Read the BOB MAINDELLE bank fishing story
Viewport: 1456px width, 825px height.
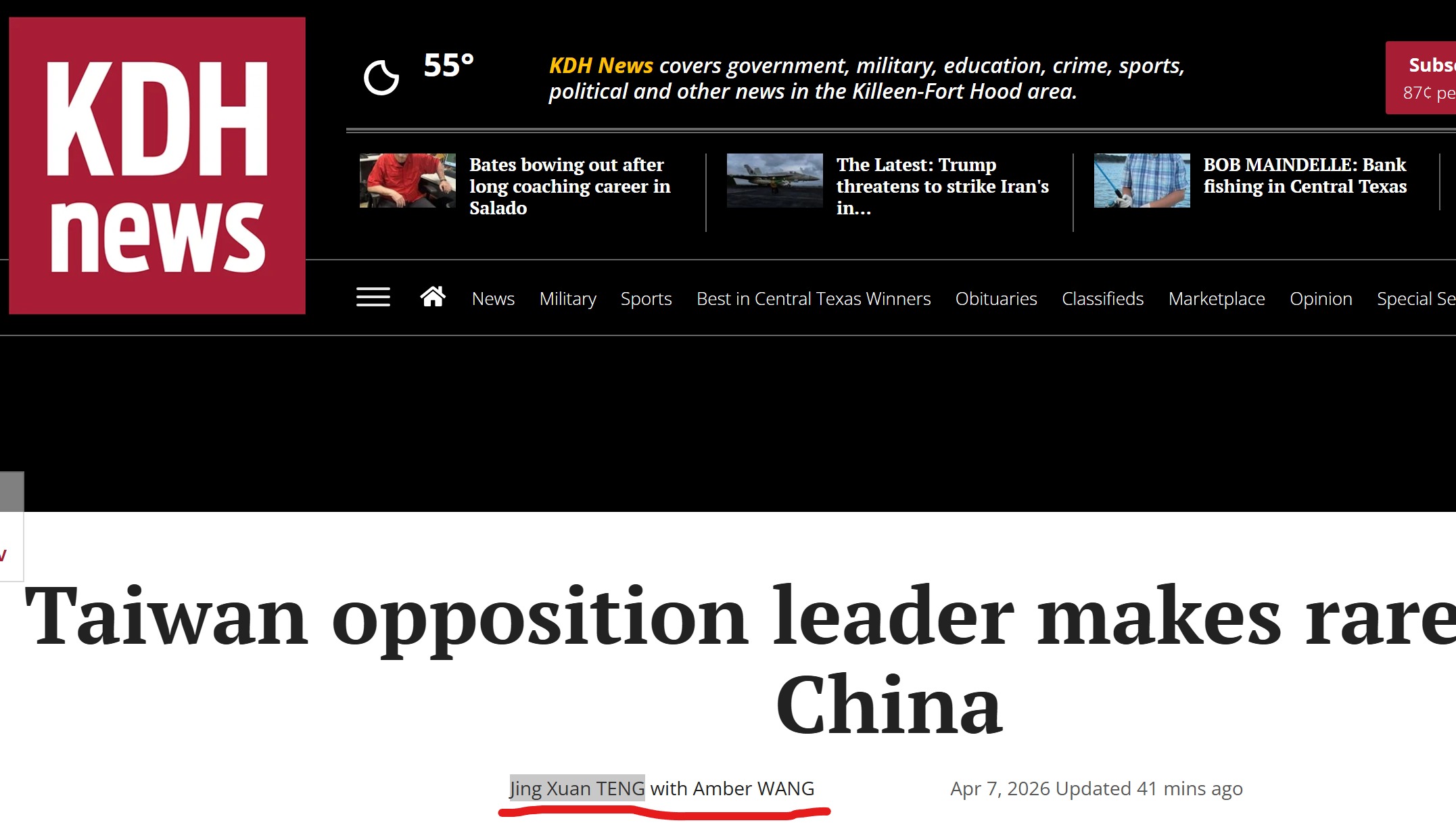(1305, 175)
